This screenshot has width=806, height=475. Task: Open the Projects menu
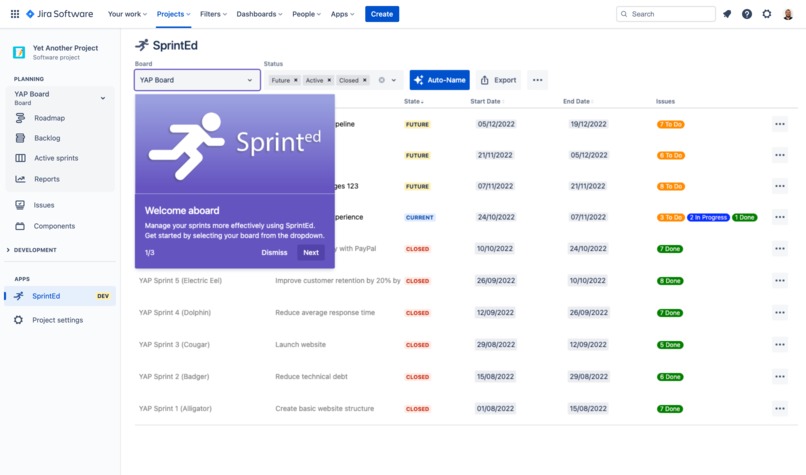pyautogui.click(x=173, y=14)
